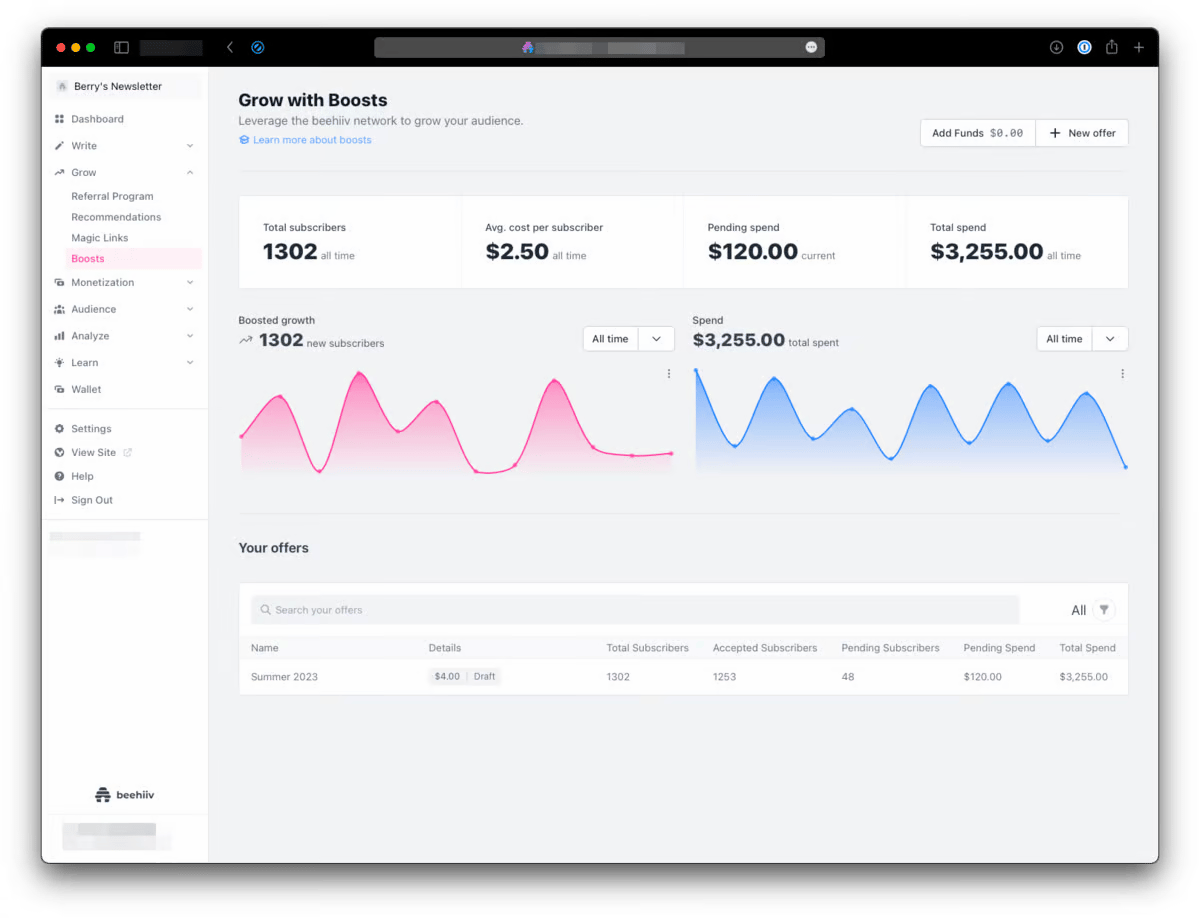Click the 1Password extension icon
1200x918 pixels.
(1085, 47)
